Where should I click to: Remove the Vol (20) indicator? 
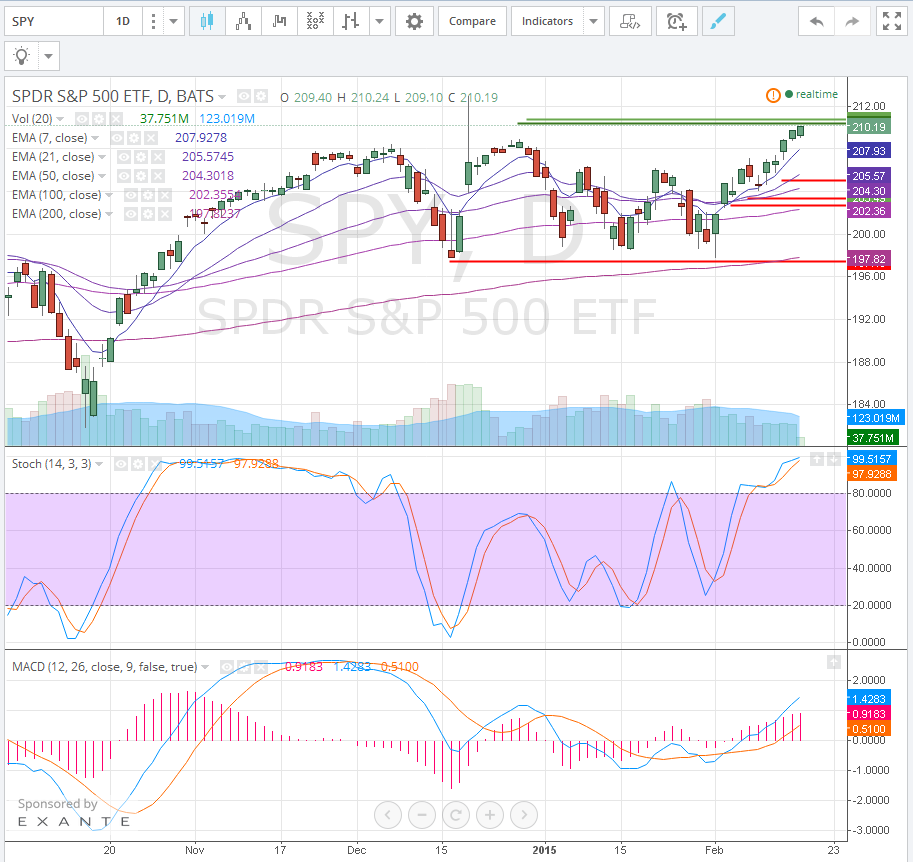(116, 119)
